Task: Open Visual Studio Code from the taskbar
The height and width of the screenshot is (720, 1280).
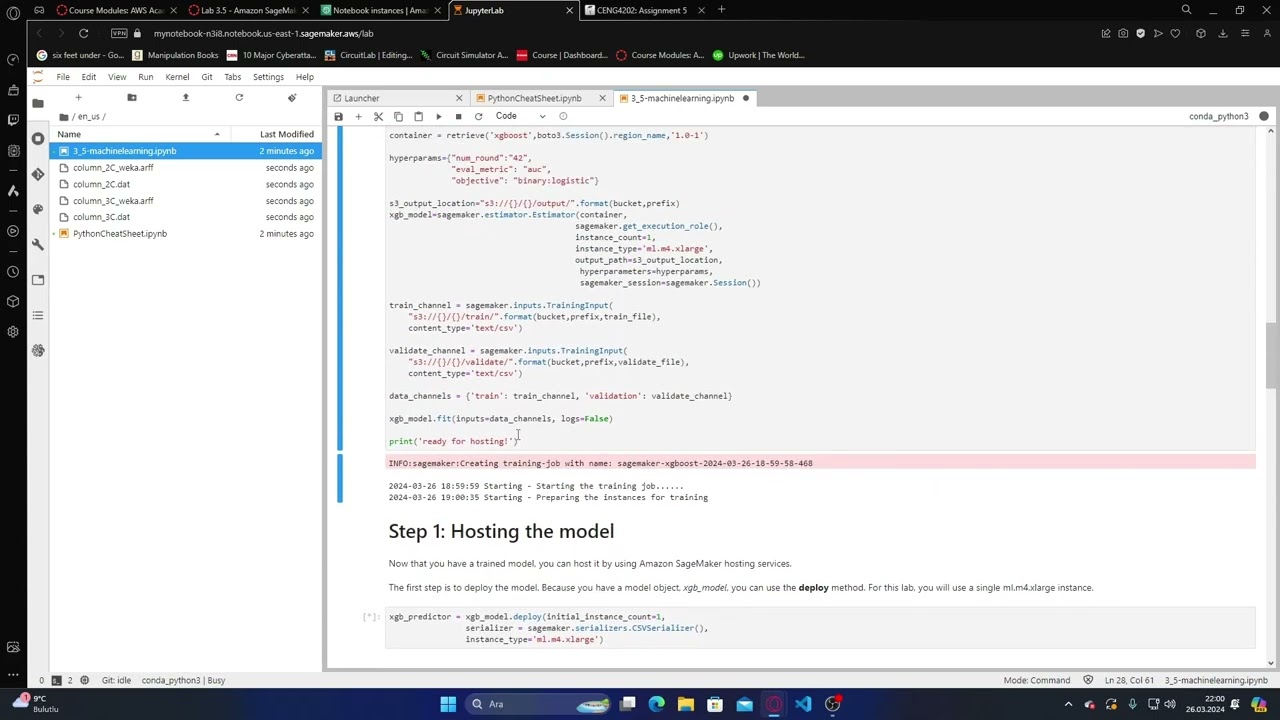Action: 803,704
